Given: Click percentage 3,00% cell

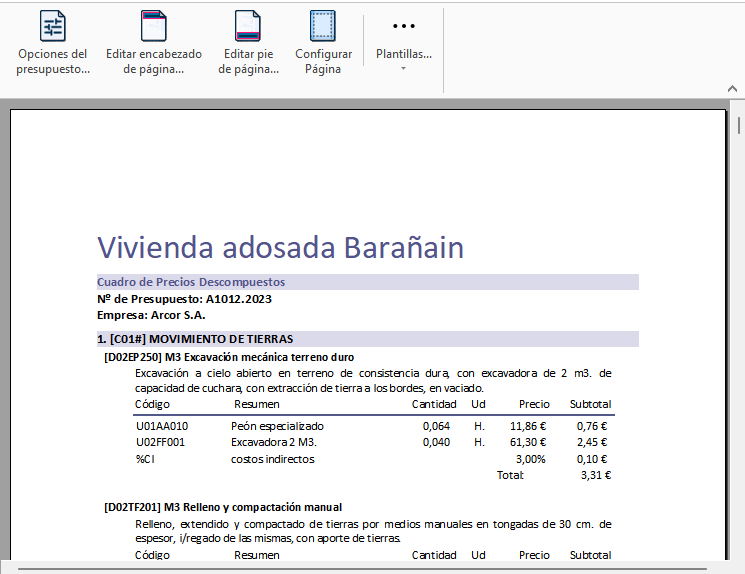Looking at the screenshot, I should [531, 459].
